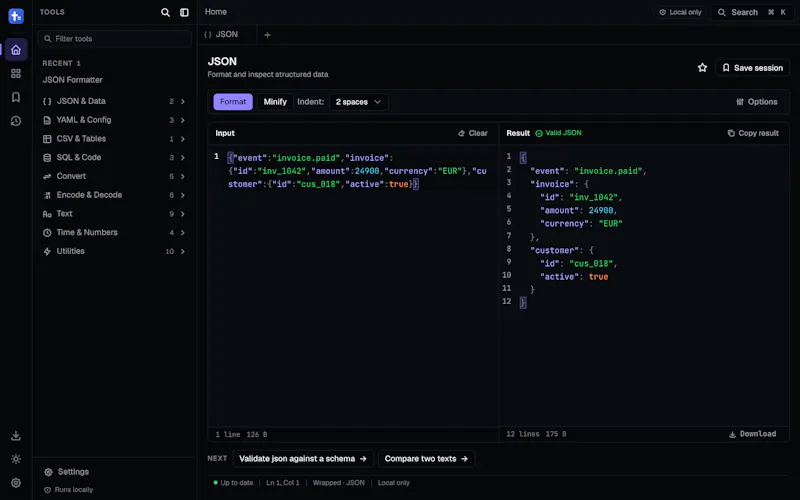
Task: Open saved sessions bookmark icon in rail
Action: click(x=16, y=97)
